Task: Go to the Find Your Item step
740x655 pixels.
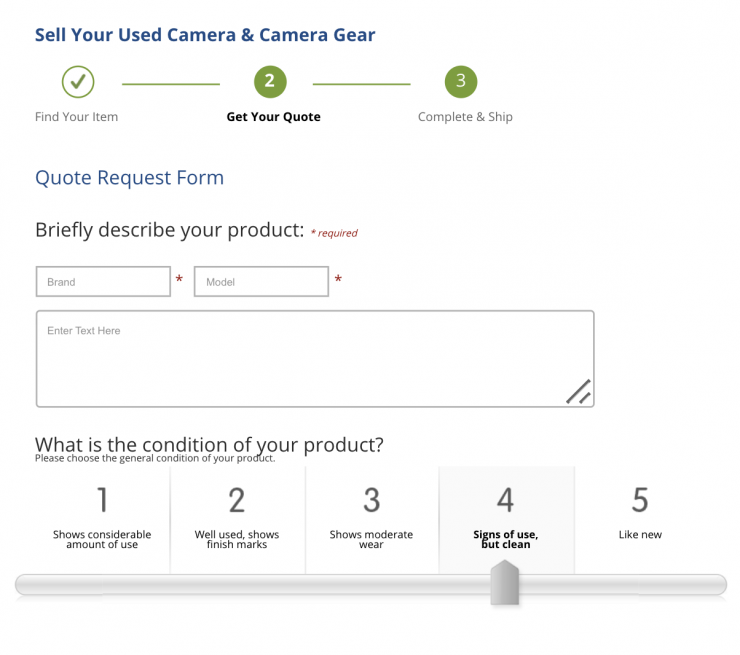Action: click(76, 117)
